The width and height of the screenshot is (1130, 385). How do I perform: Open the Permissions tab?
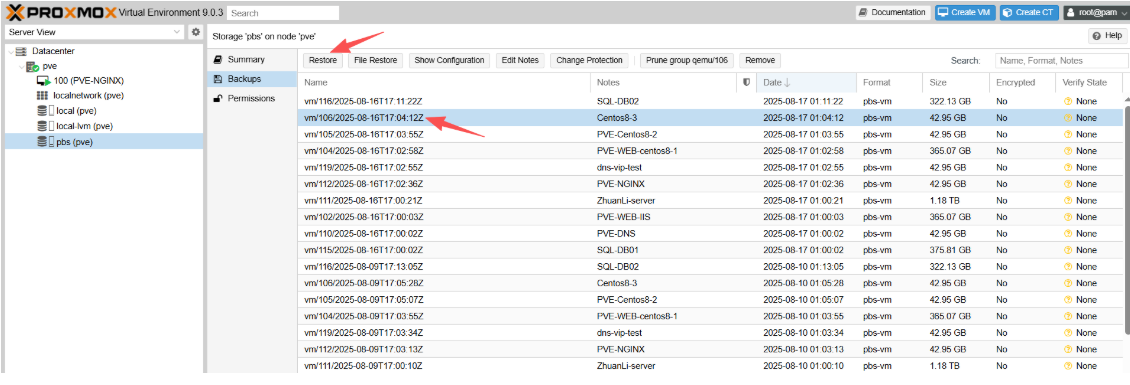coord(252,98)
